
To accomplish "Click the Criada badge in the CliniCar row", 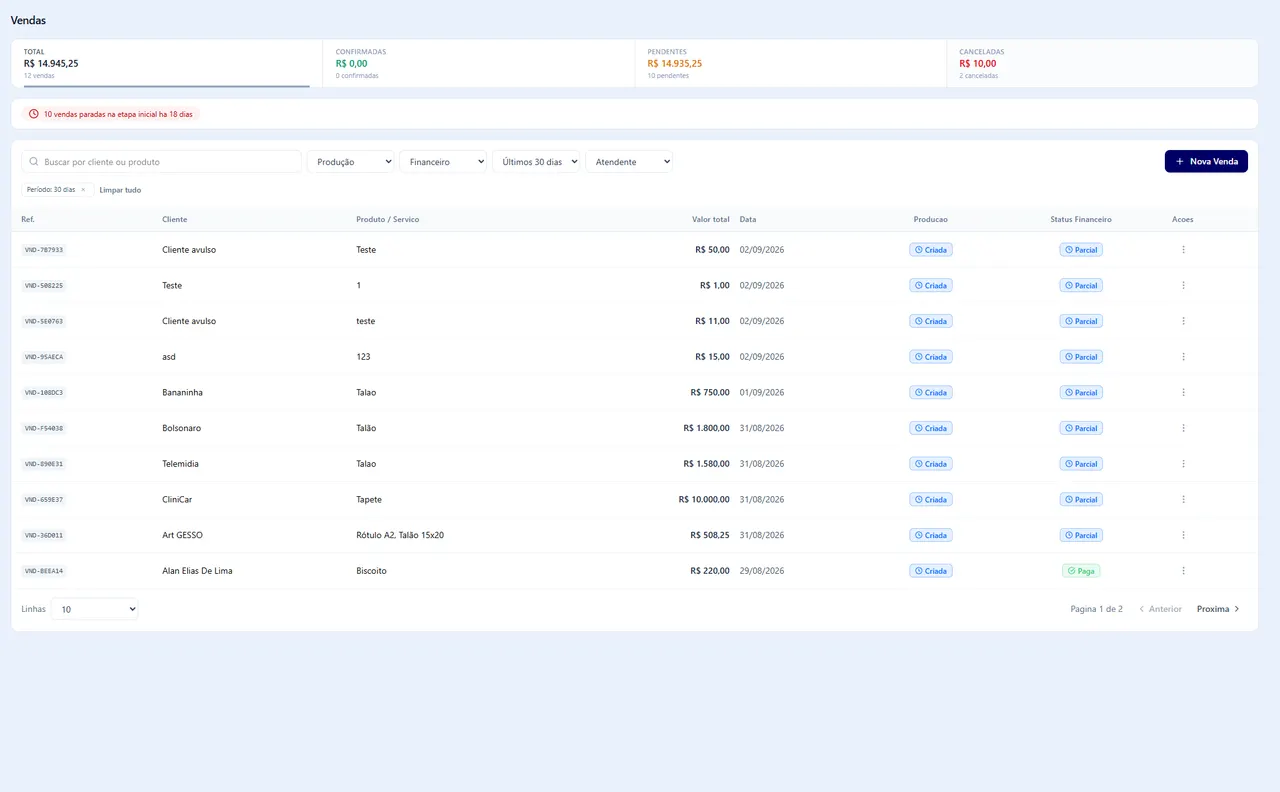I will [931, 500].
